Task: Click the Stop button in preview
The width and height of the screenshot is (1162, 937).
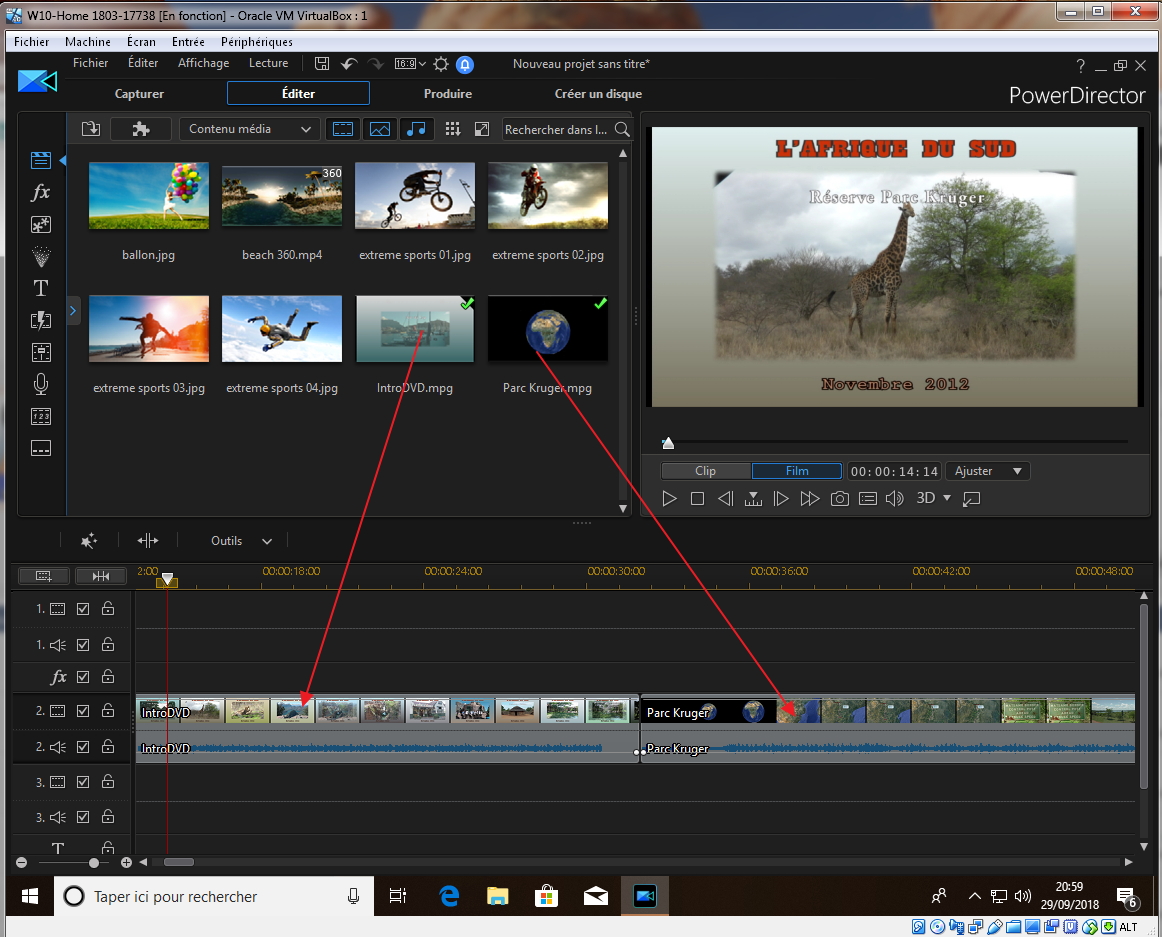Action: click(x=698, y=498)
